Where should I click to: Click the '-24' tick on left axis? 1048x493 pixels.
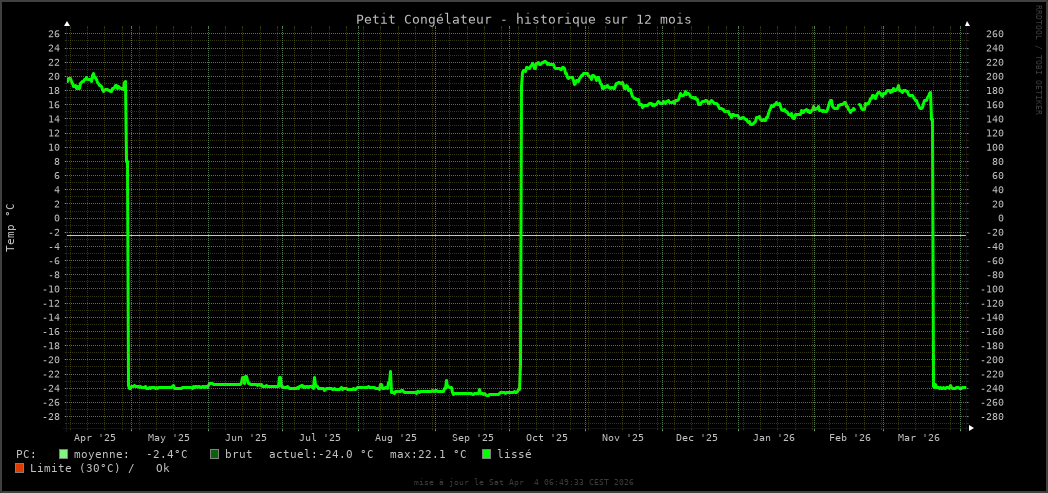pos(50,388)
